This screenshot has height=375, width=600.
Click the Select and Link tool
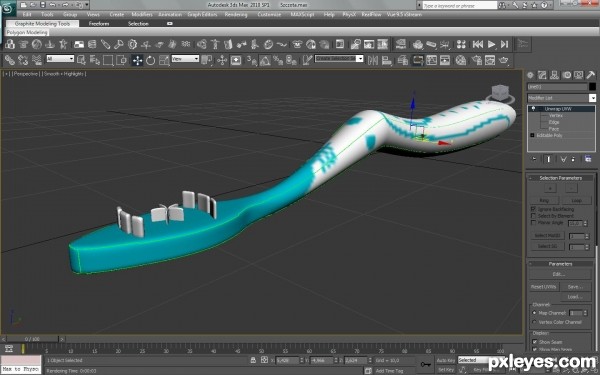pos(10,60)
